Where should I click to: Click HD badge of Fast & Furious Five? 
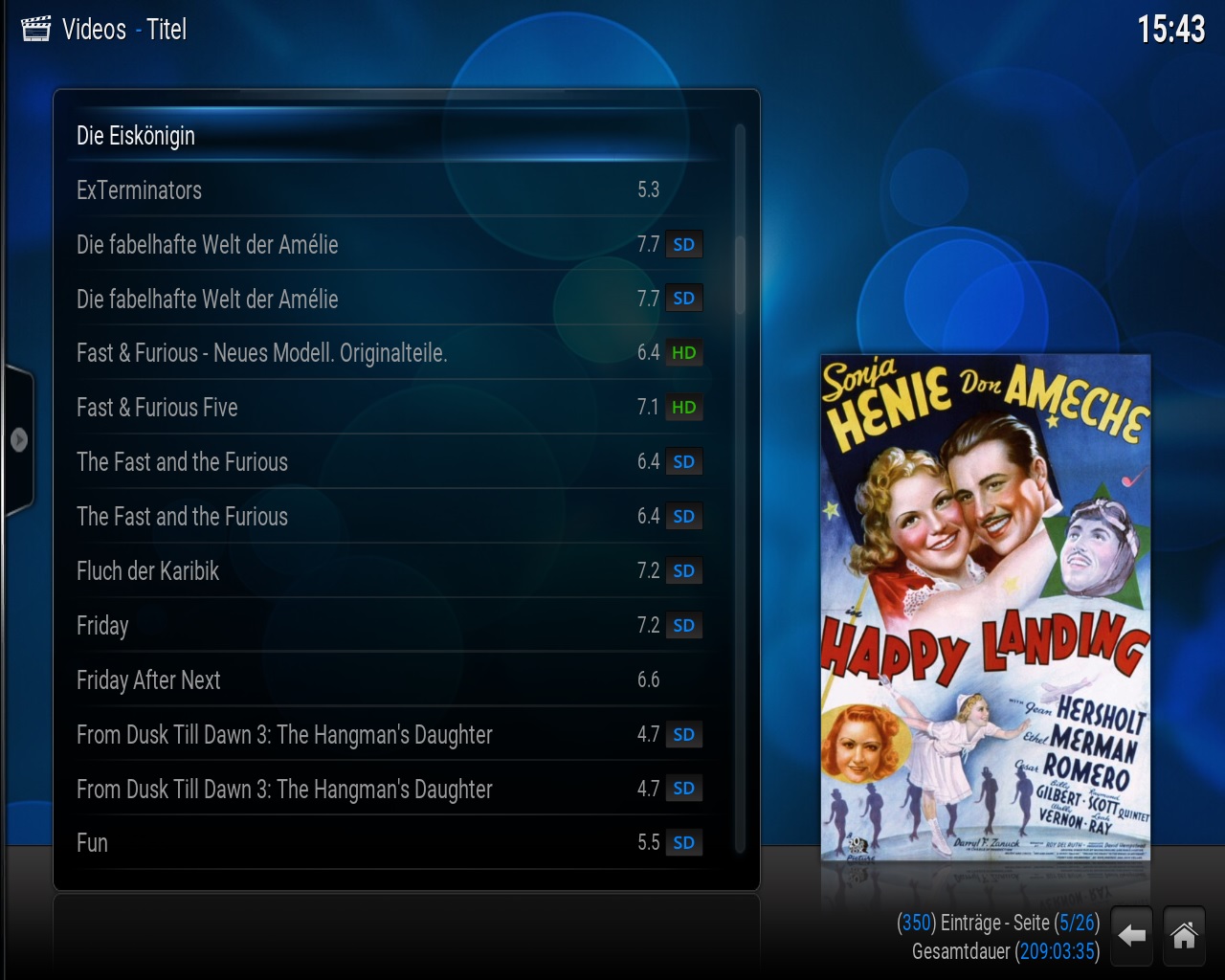click(684, 408)
